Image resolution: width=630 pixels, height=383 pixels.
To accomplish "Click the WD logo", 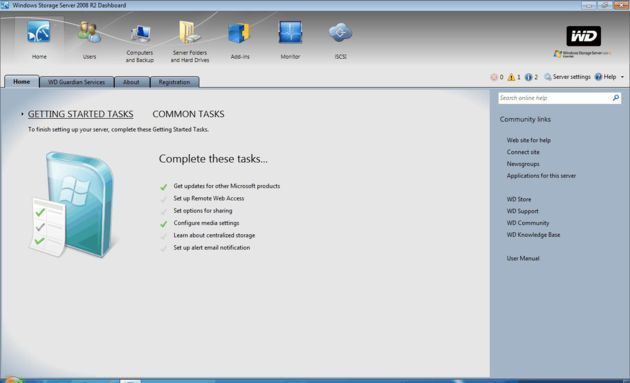I will click(x=583, y=36).
